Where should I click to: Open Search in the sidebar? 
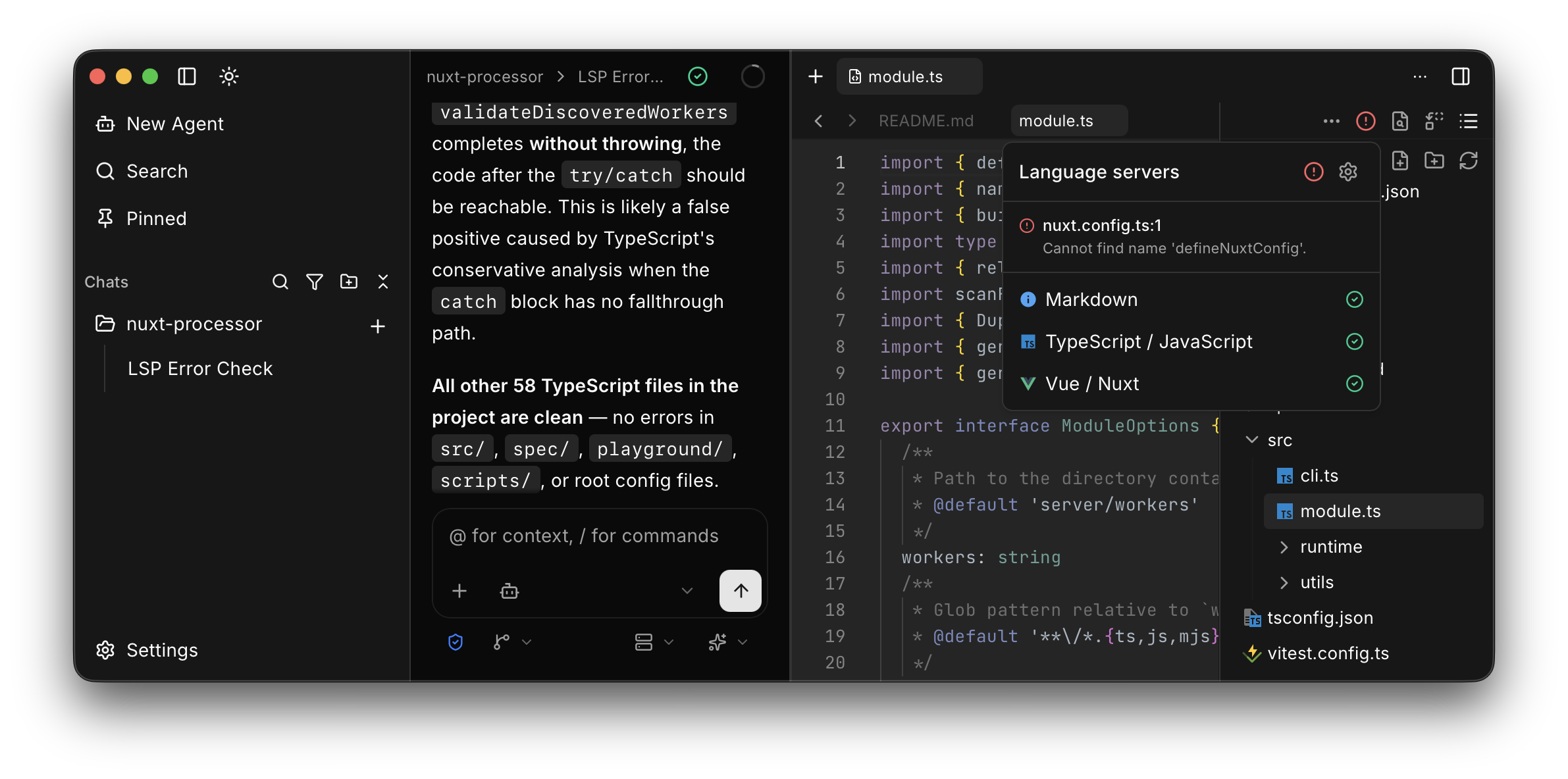[x=142, y=171]
